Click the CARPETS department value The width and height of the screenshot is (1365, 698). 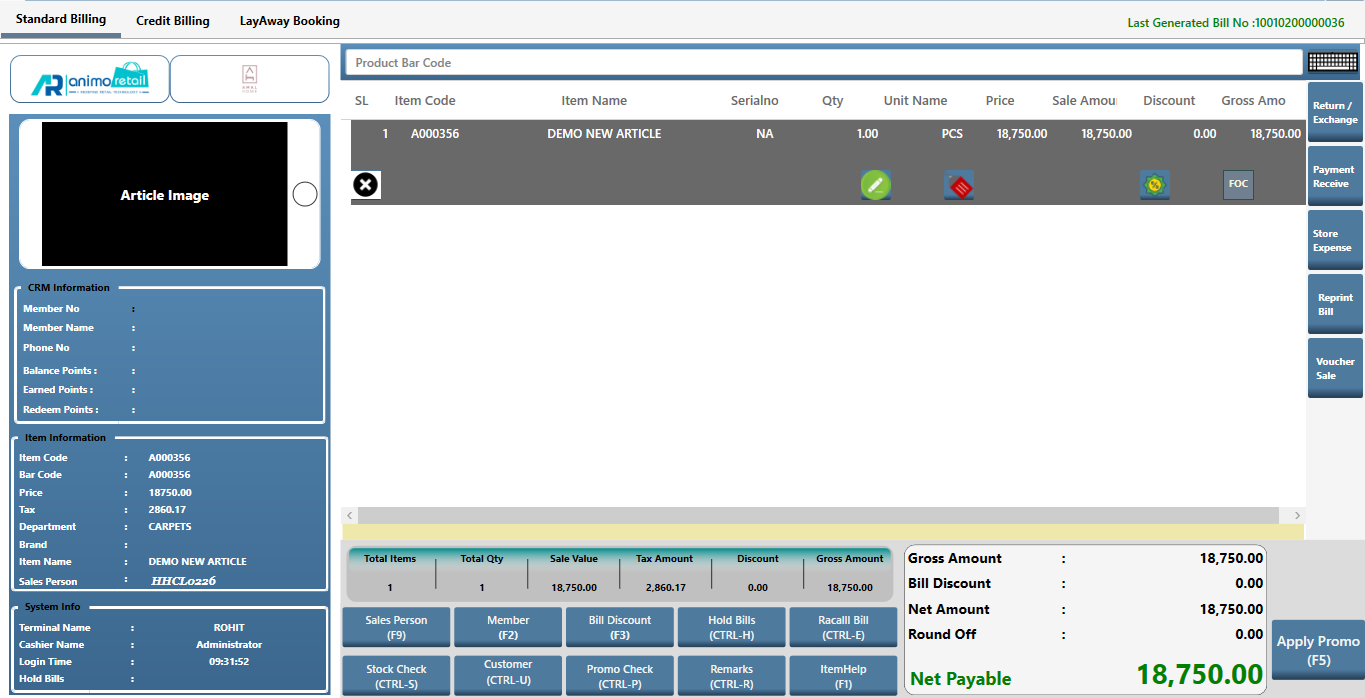click(x=170, y=527)
